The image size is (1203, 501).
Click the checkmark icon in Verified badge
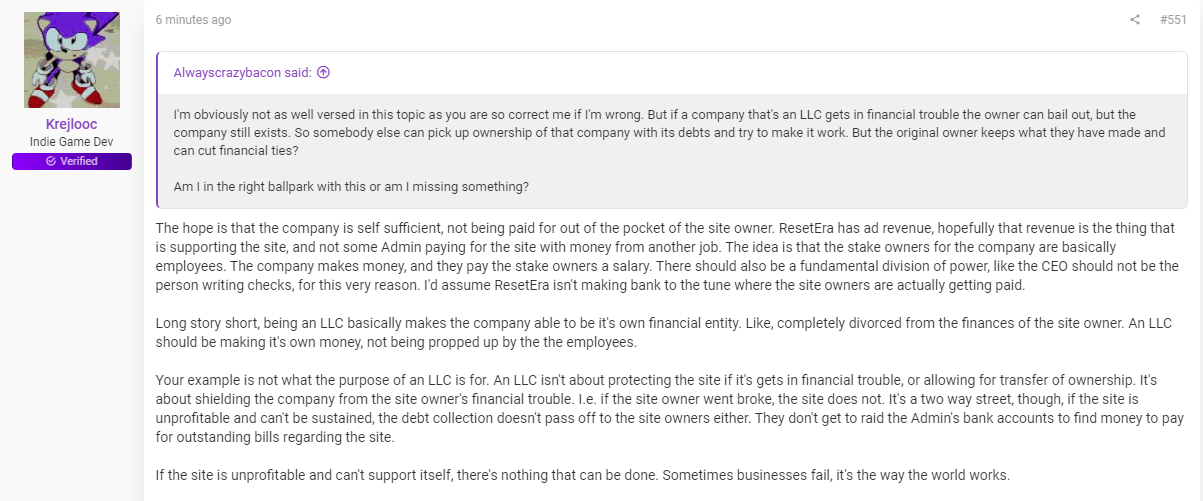[x=51, y=161]
